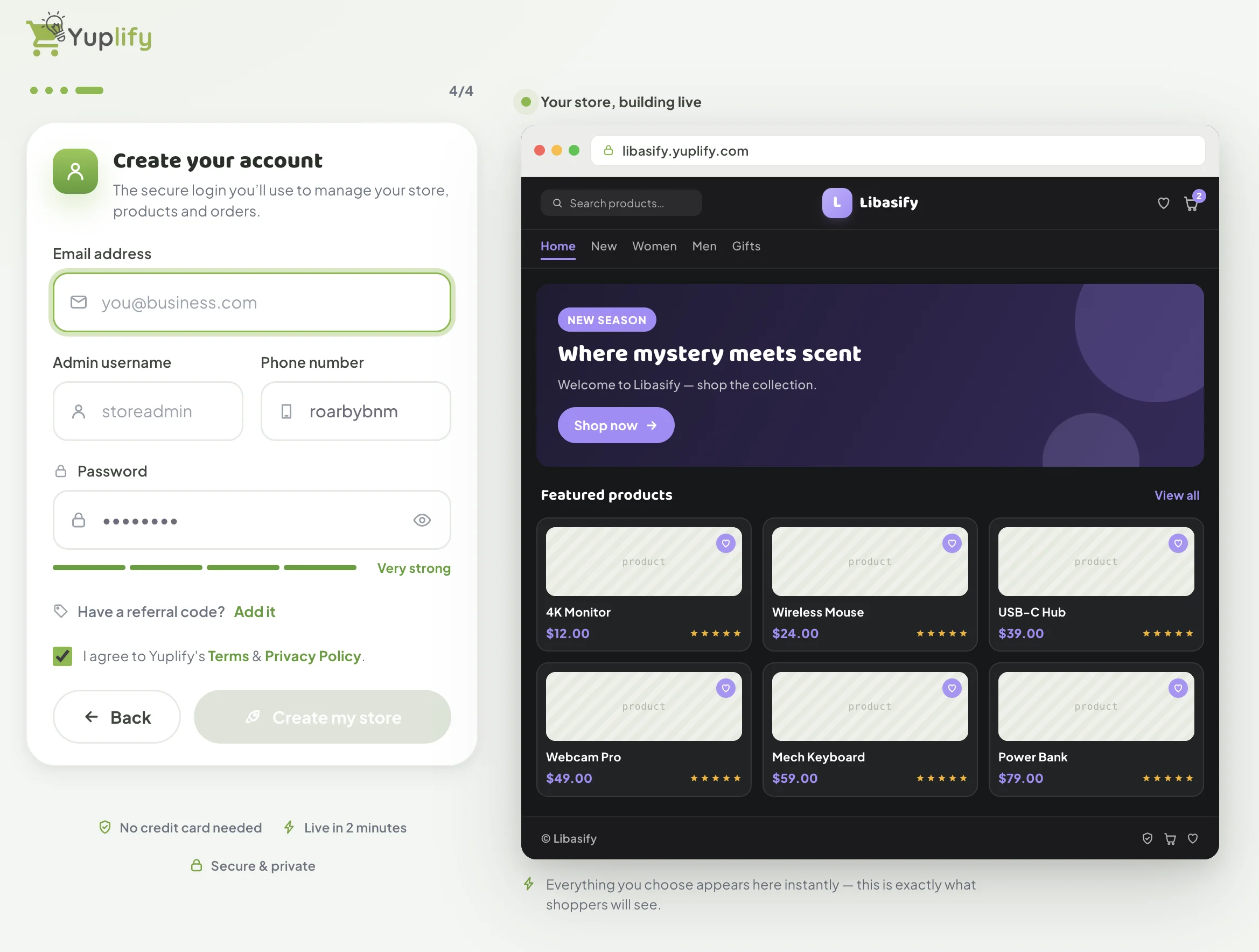This screenshot has width=1259, height=952.
Task: Show password using the eye icon
Action: [422, 520]
